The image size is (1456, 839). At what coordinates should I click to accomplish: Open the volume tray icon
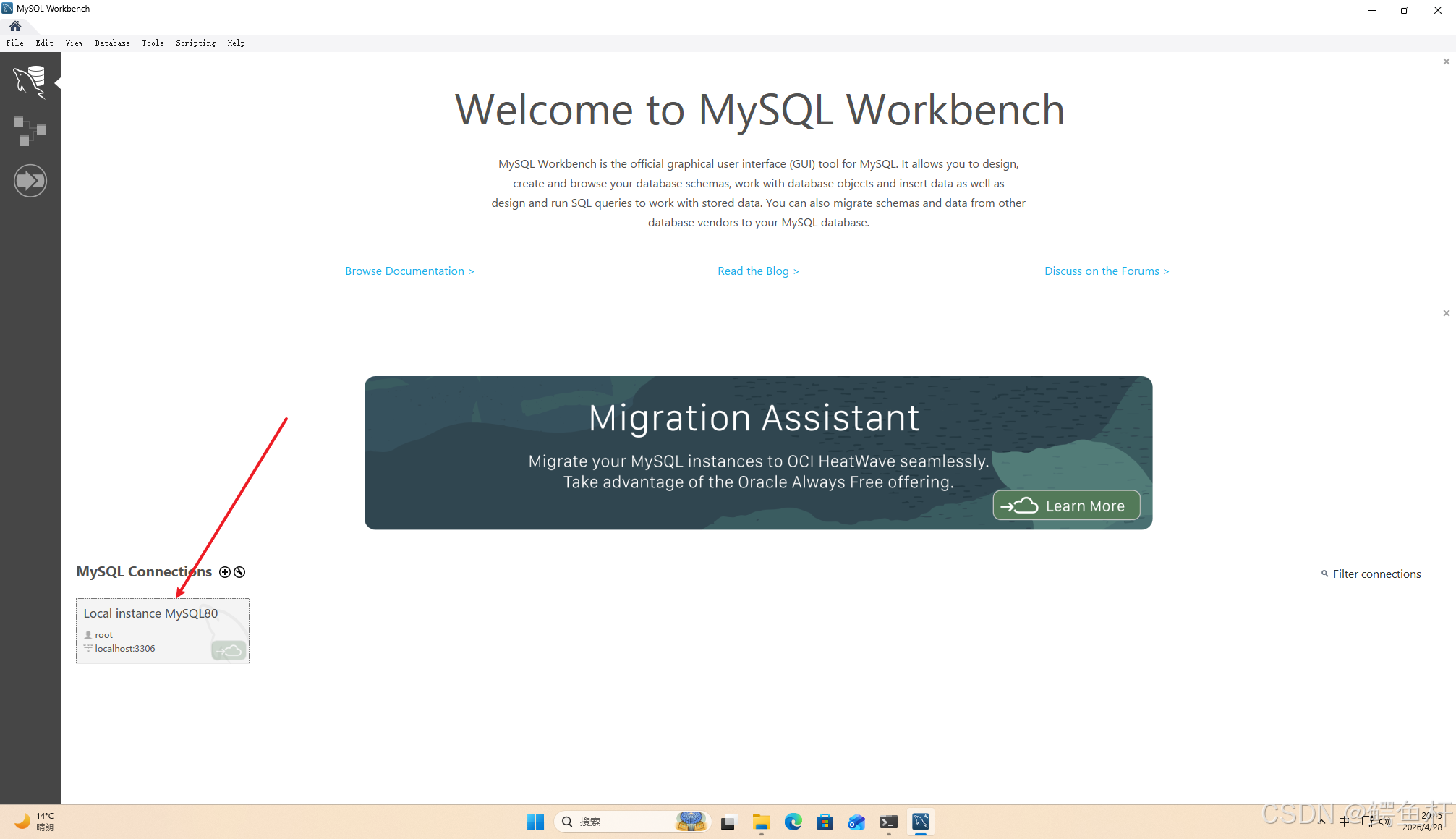point(1385,822)
